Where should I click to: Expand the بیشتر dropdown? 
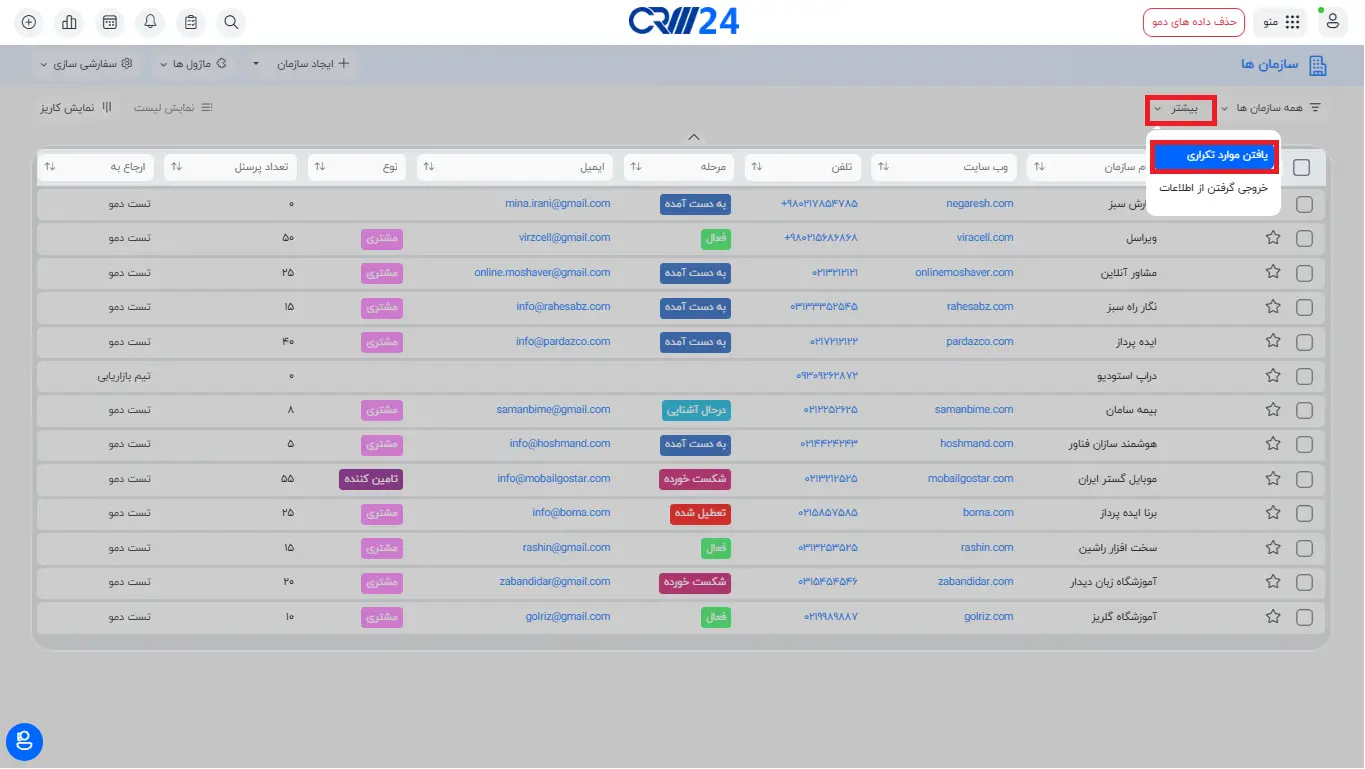pyautogui.click(x=1181, y=108)
